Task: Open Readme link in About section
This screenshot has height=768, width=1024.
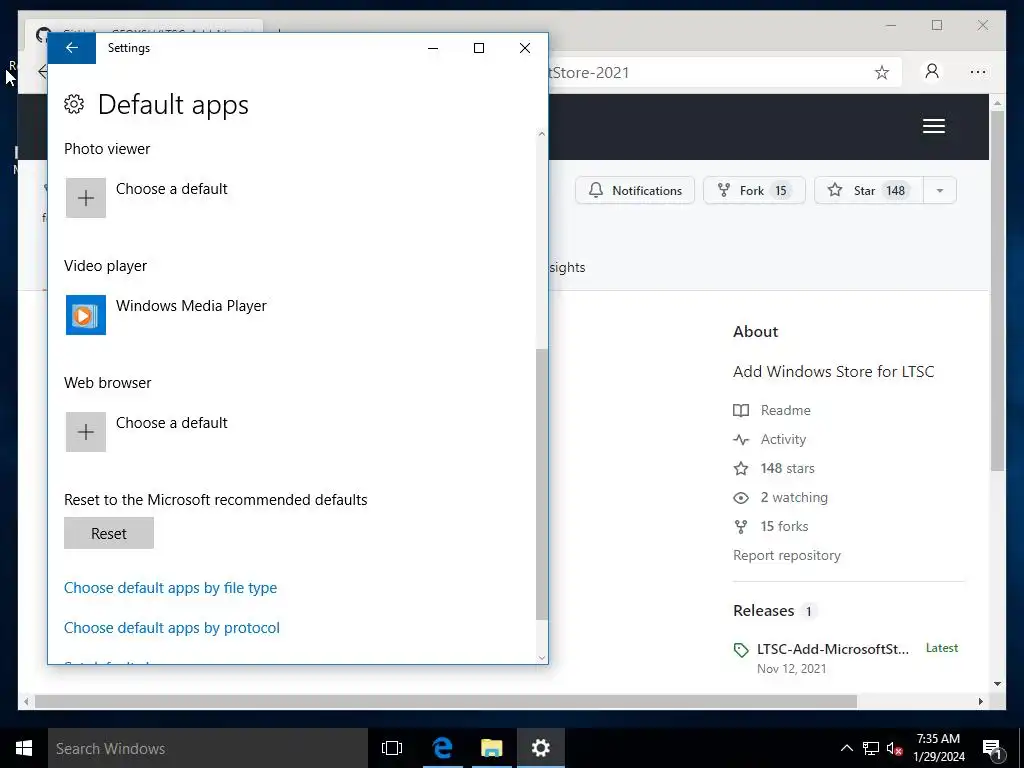Action: (785, 410)
